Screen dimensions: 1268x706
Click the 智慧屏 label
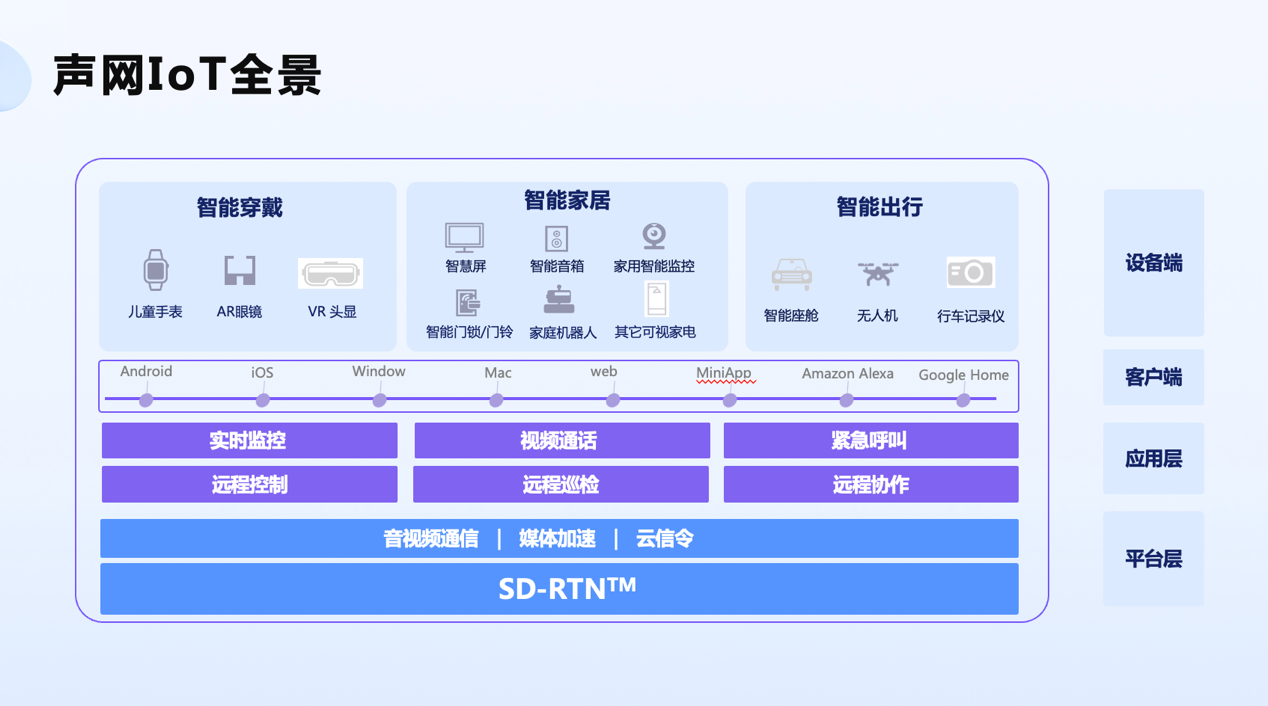coord(465,266)
